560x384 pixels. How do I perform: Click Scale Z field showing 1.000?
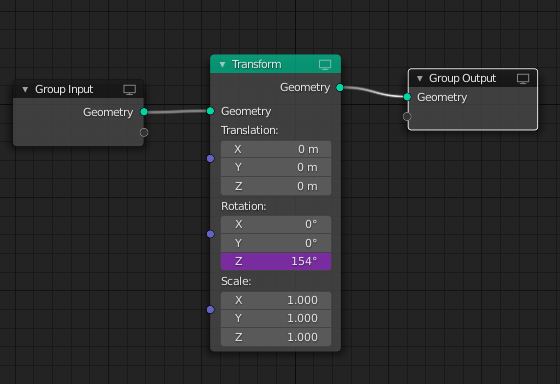[276, 337]
